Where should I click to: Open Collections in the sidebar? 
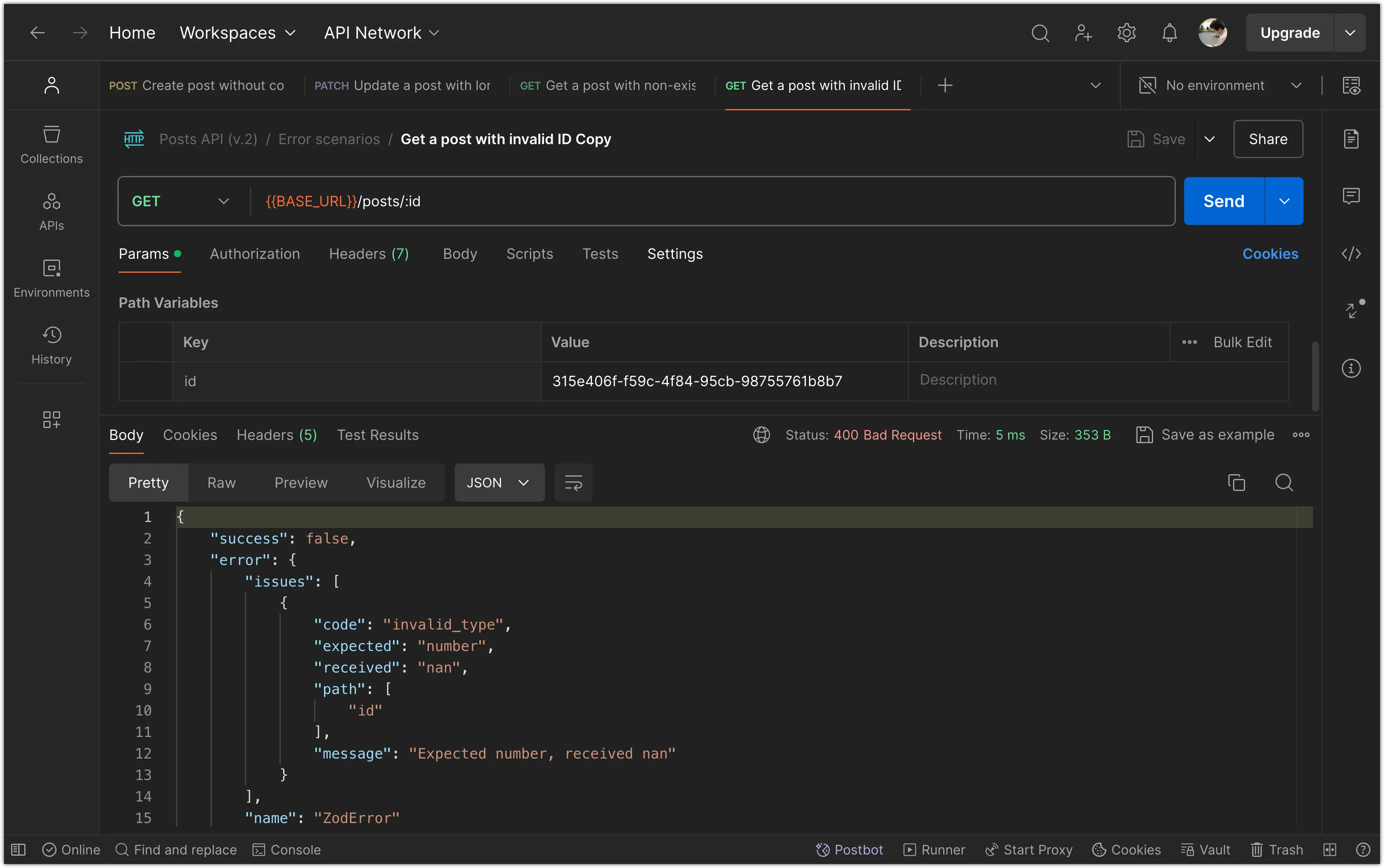(52, 145)
